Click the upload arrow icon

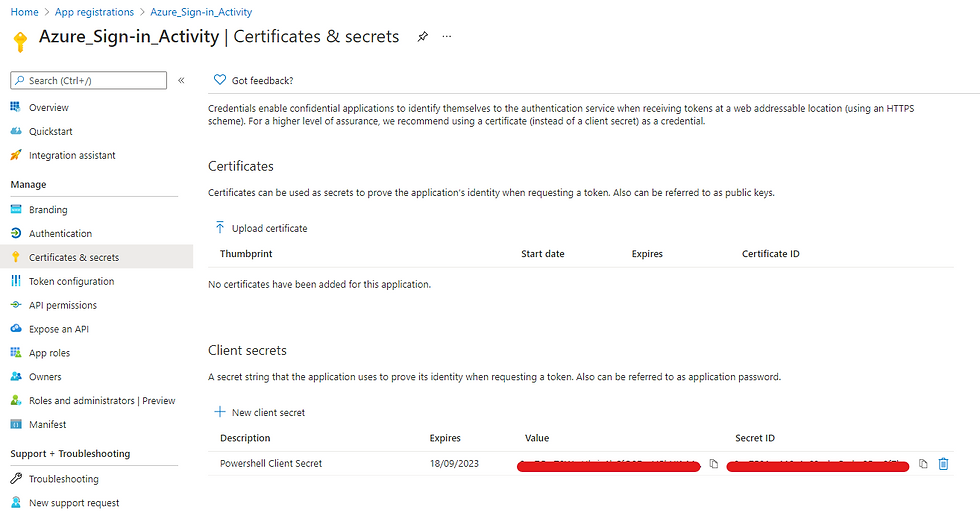click(219, 227)
